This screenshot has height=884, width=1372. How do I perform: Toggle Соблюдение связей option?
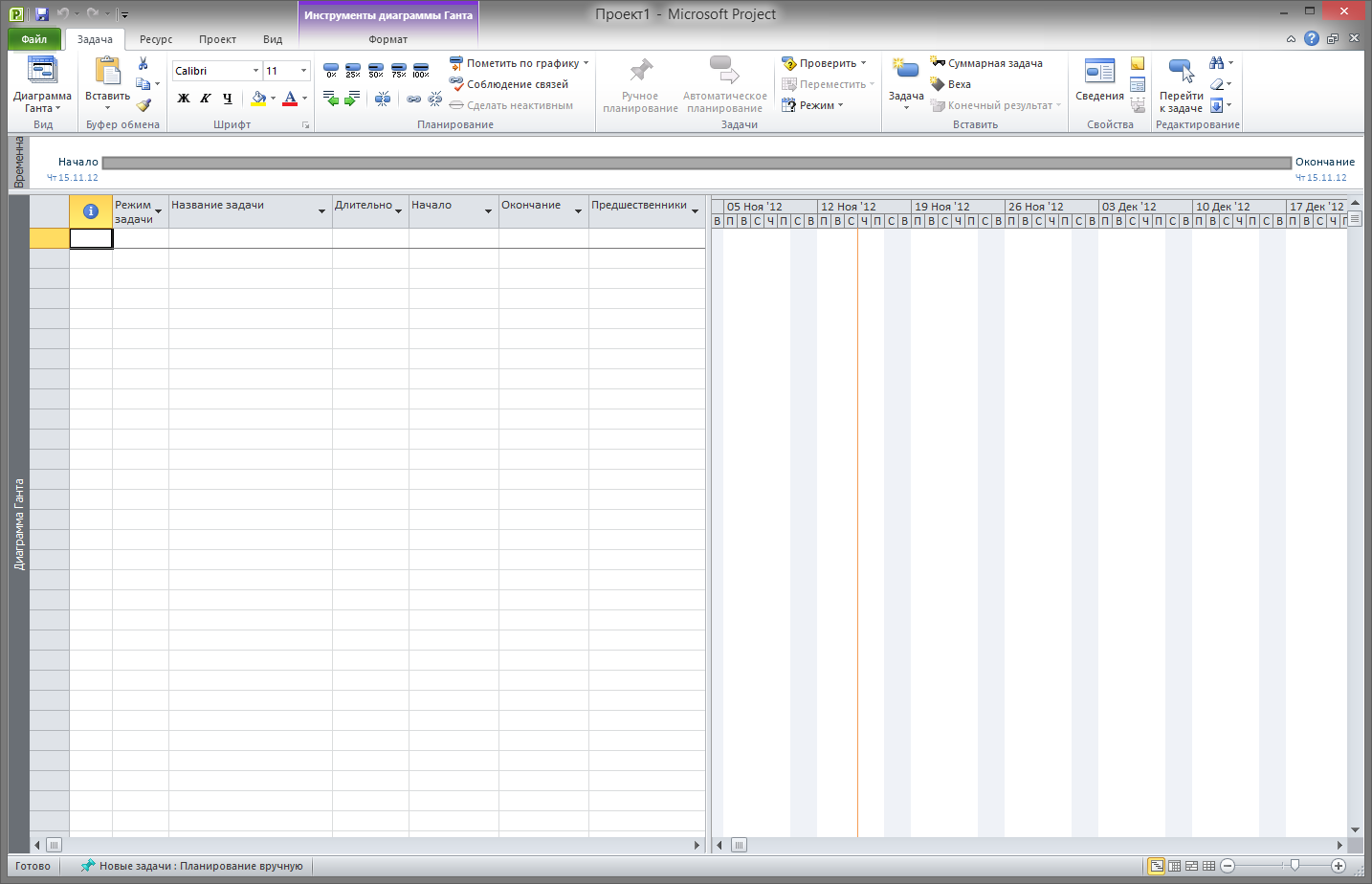509,84
